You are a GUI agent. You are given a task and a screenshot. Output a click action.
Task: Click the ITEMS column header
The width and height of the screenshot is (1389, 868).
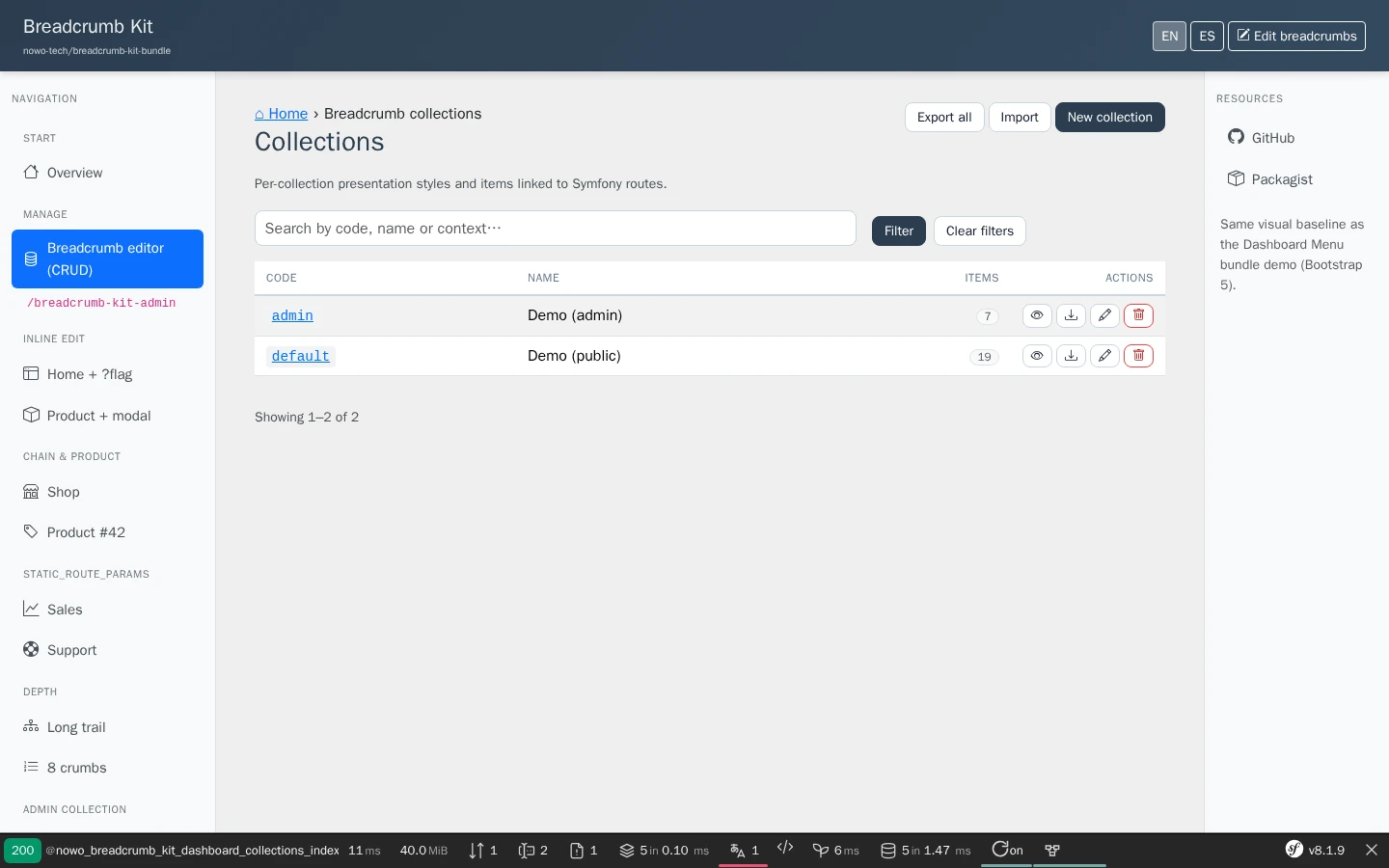(981, 278)
